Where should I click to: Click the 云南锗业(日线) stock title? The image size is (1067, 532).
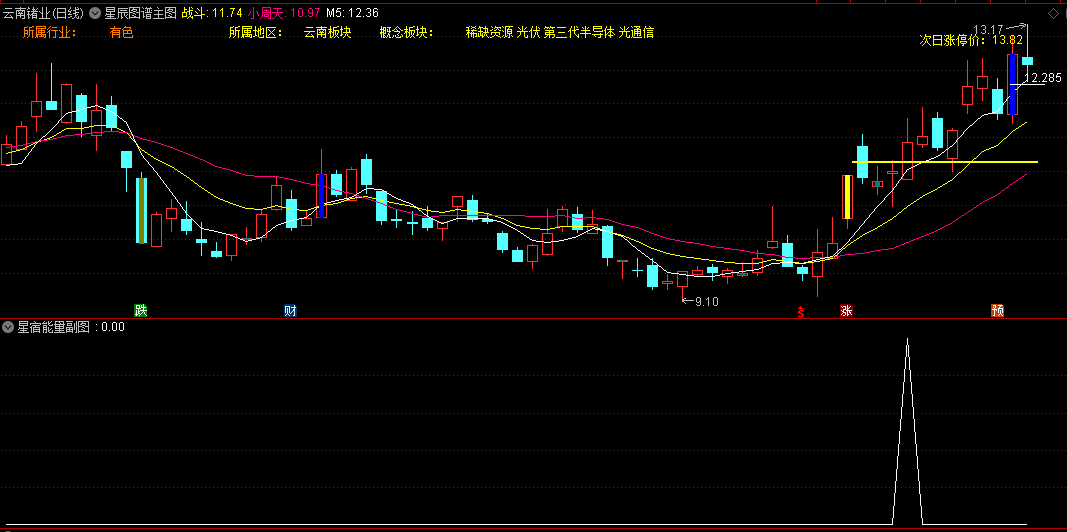coord(44,12)
